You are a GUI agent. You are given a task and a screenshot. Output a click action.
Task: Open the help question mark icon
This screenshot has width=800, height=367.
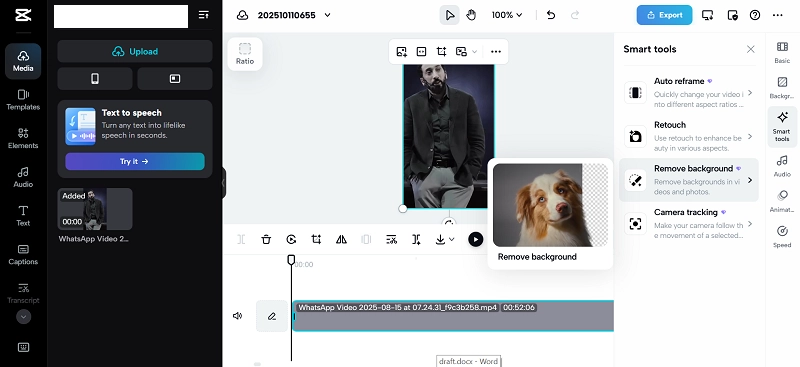tap(755, 15)
